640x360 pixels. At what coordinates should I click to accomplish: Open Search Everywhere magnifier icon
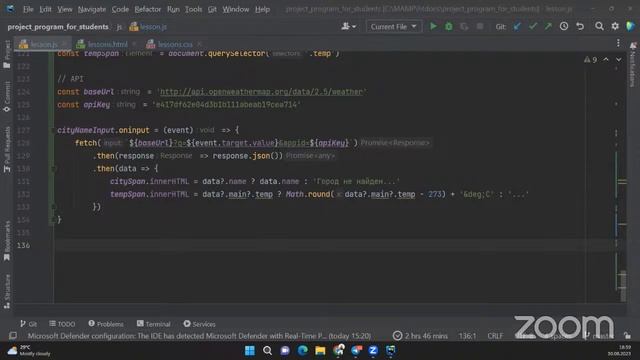click(x=599, y=27)
